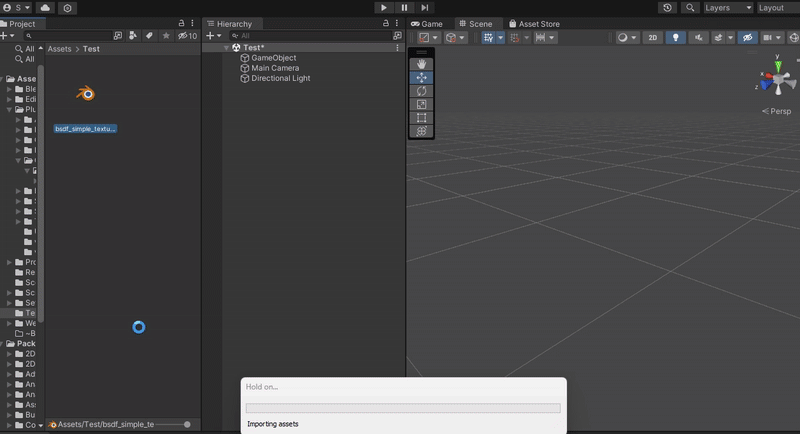
Task: Adjust the asset icon size slider
Action: 187,425
